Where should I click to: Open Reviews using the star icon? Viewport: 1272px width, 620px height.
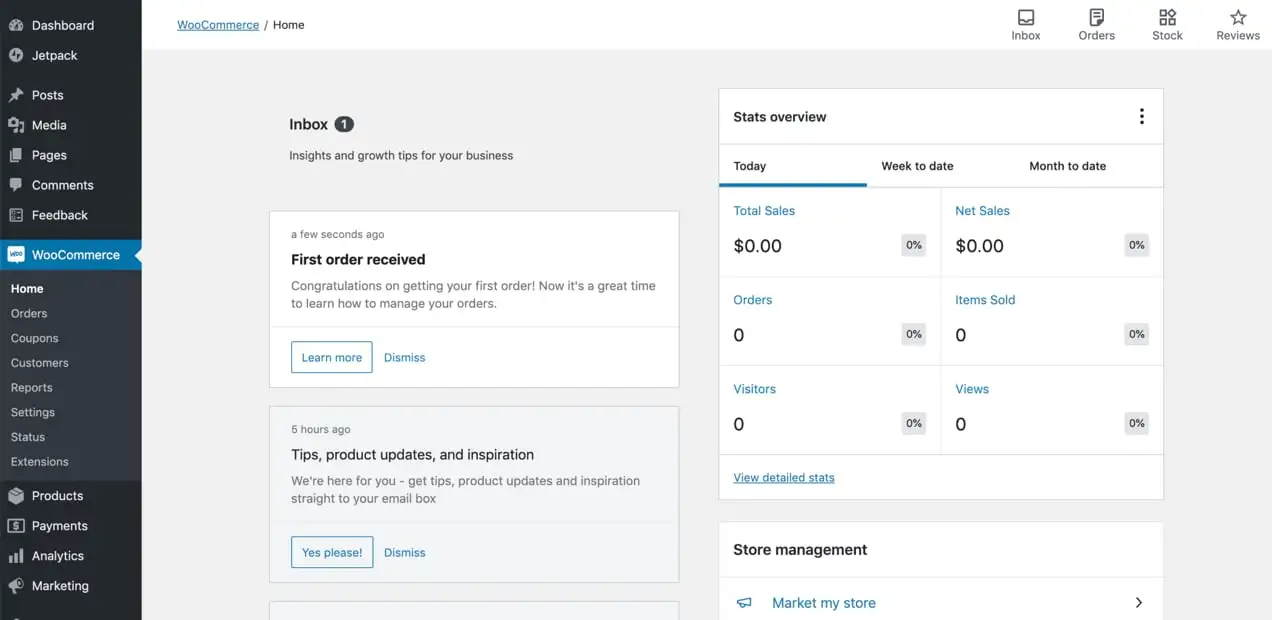point(1237,24)
